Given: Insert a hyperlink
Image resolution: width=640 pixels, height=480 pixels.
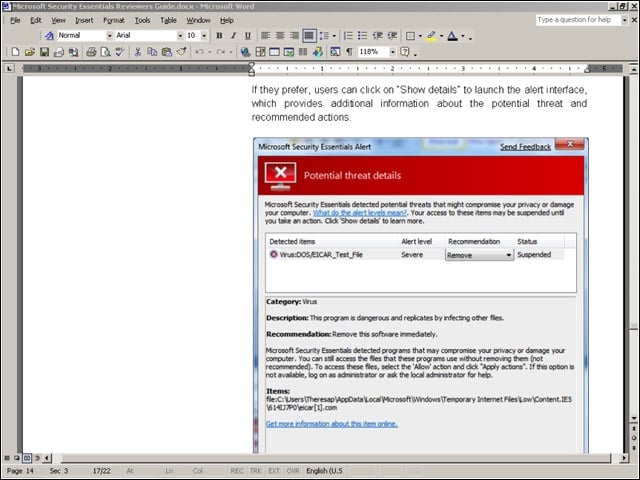Looking at the screenshot, I should click(245, 52).
